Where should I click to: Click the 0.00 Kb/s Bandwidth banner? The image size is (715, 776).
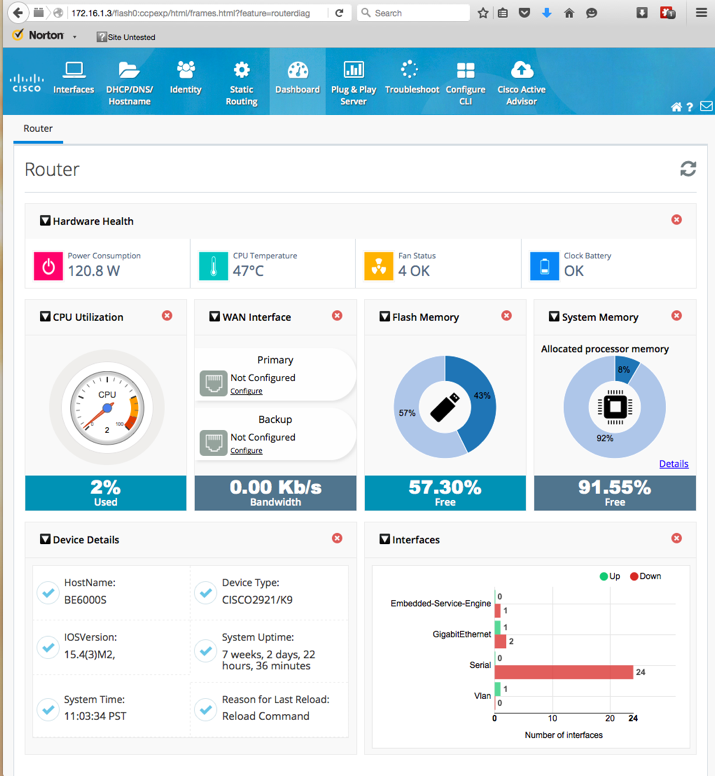click(275, 493)
